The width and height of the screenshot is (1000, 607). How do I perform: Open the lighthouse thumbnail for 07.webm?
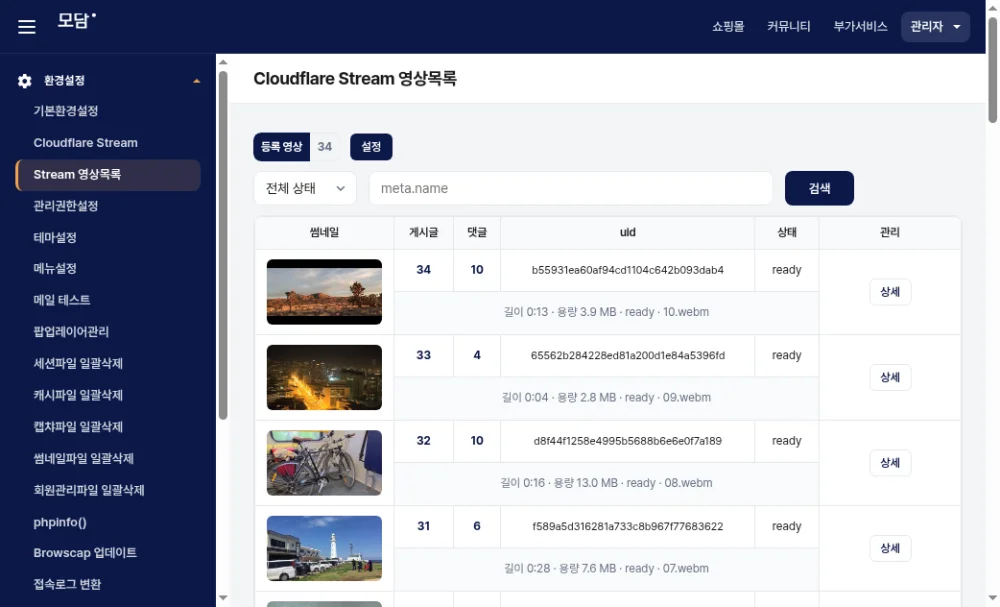(325, 548)
